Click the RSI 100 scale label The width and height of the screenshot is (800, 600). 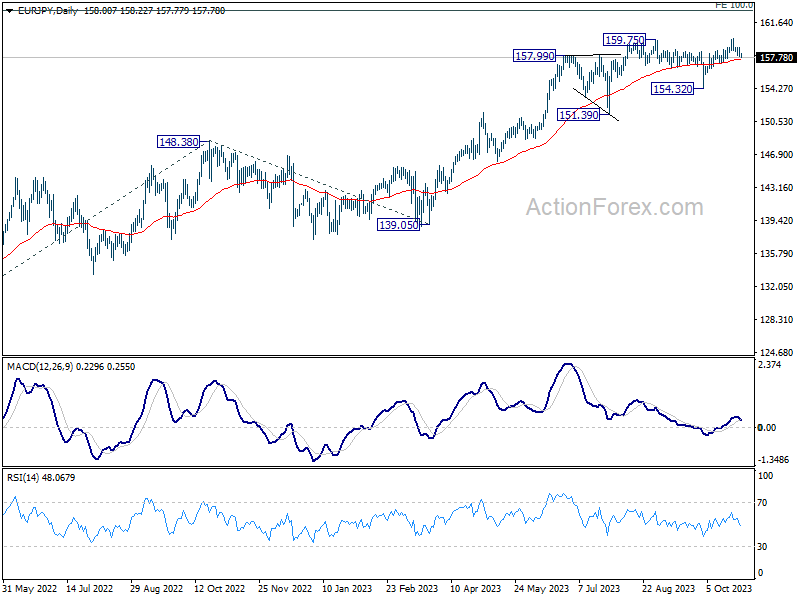point(766,476)
